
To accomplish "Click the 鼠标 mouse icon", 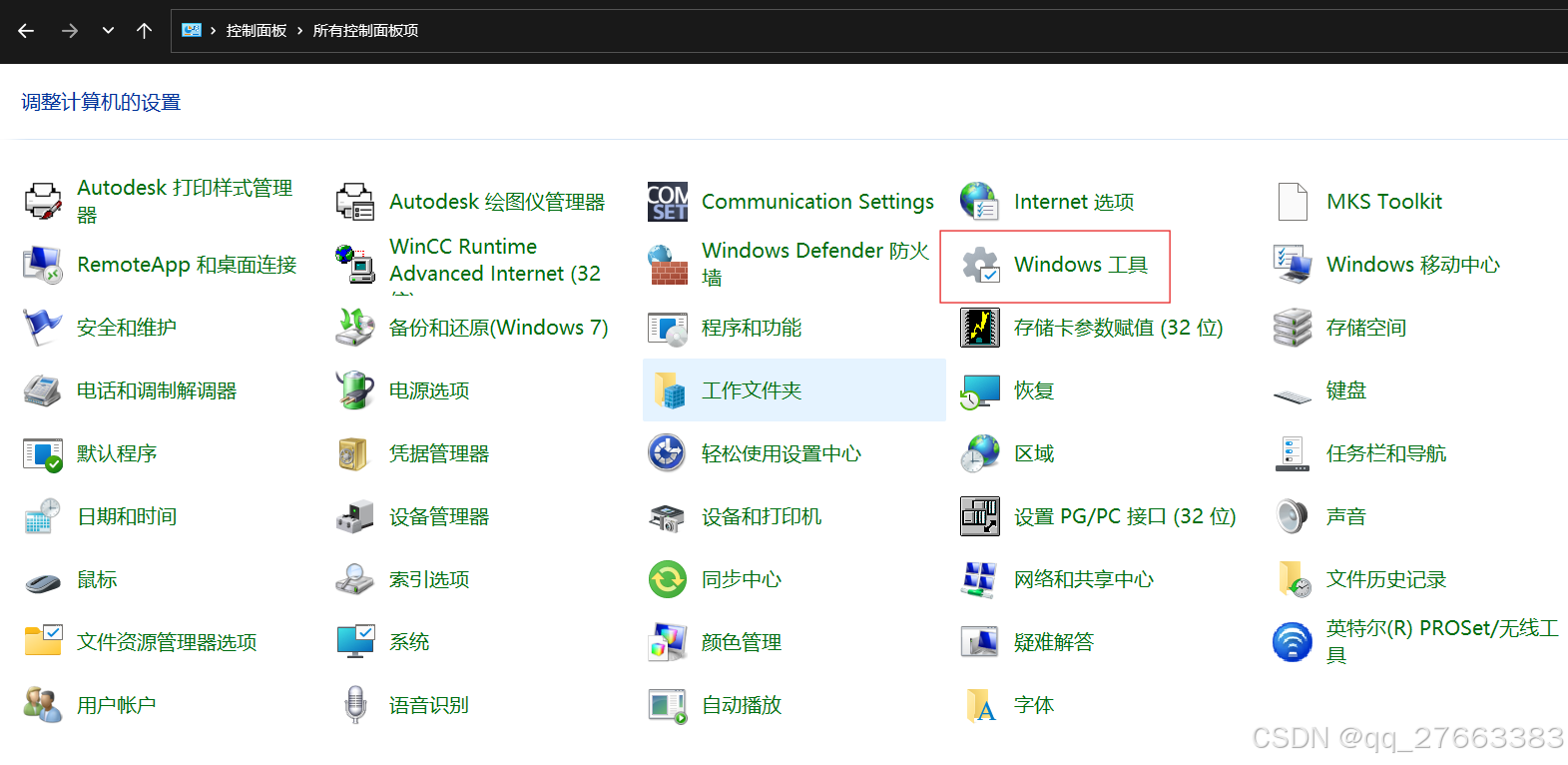I will point(43,581).
